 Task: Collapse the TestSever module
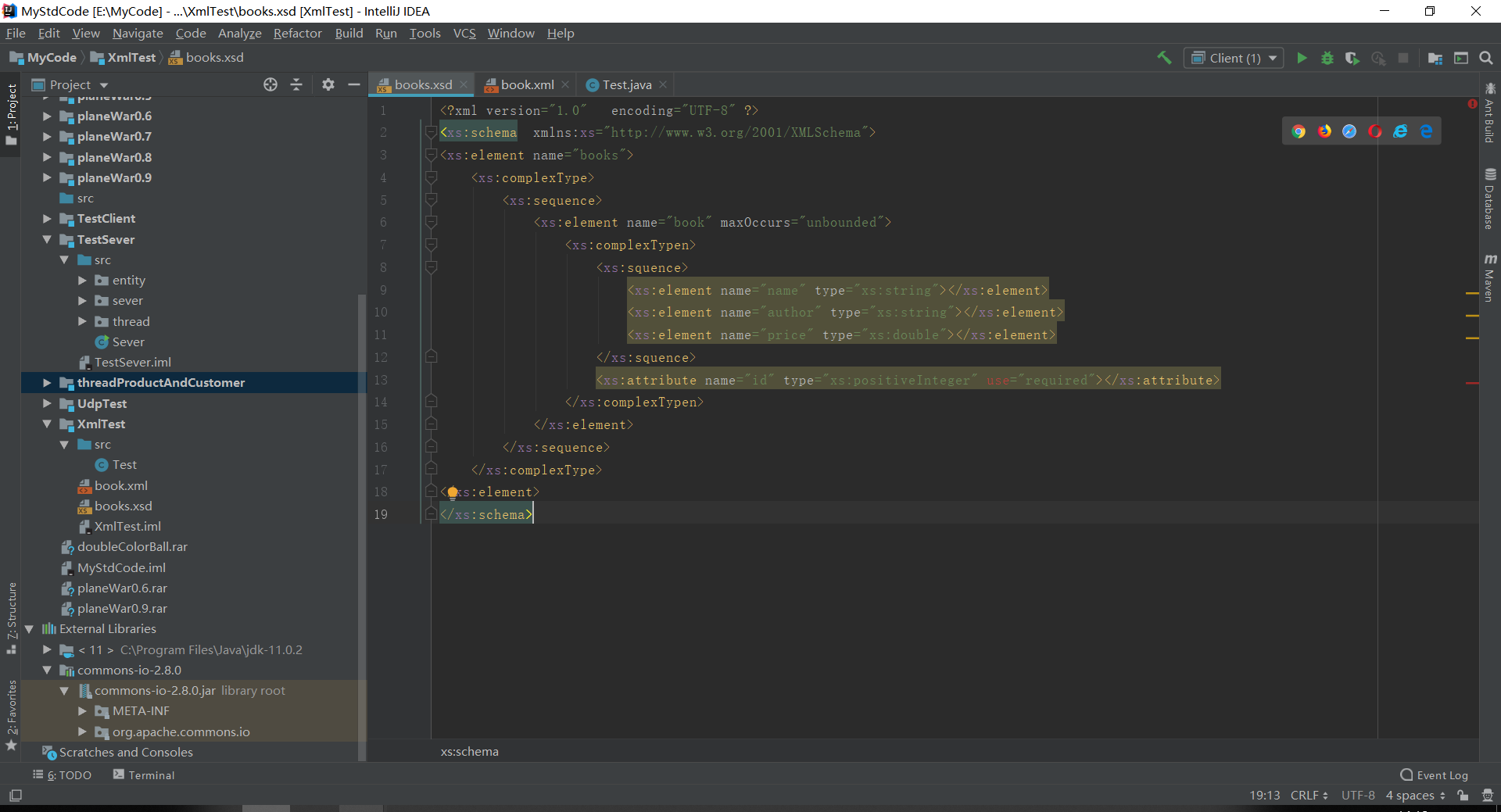47,240
